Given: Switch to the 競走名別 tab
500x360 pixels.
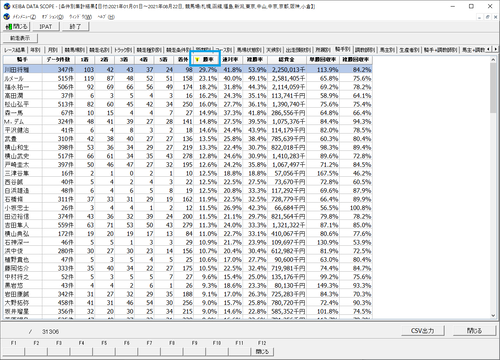Looking at the screenshot, I should click(99, 50).
